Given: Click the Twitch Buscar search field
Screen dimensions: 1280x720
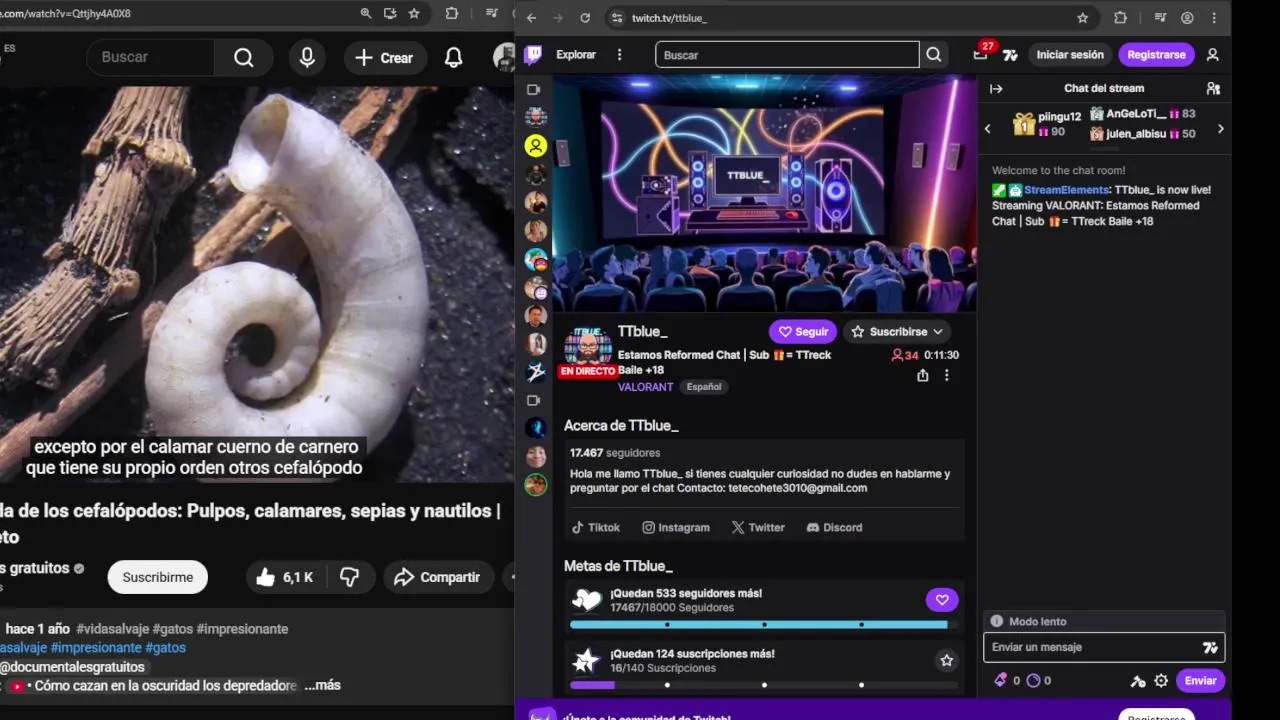Looking at the screenshot, I should click(x=787, y=55).
